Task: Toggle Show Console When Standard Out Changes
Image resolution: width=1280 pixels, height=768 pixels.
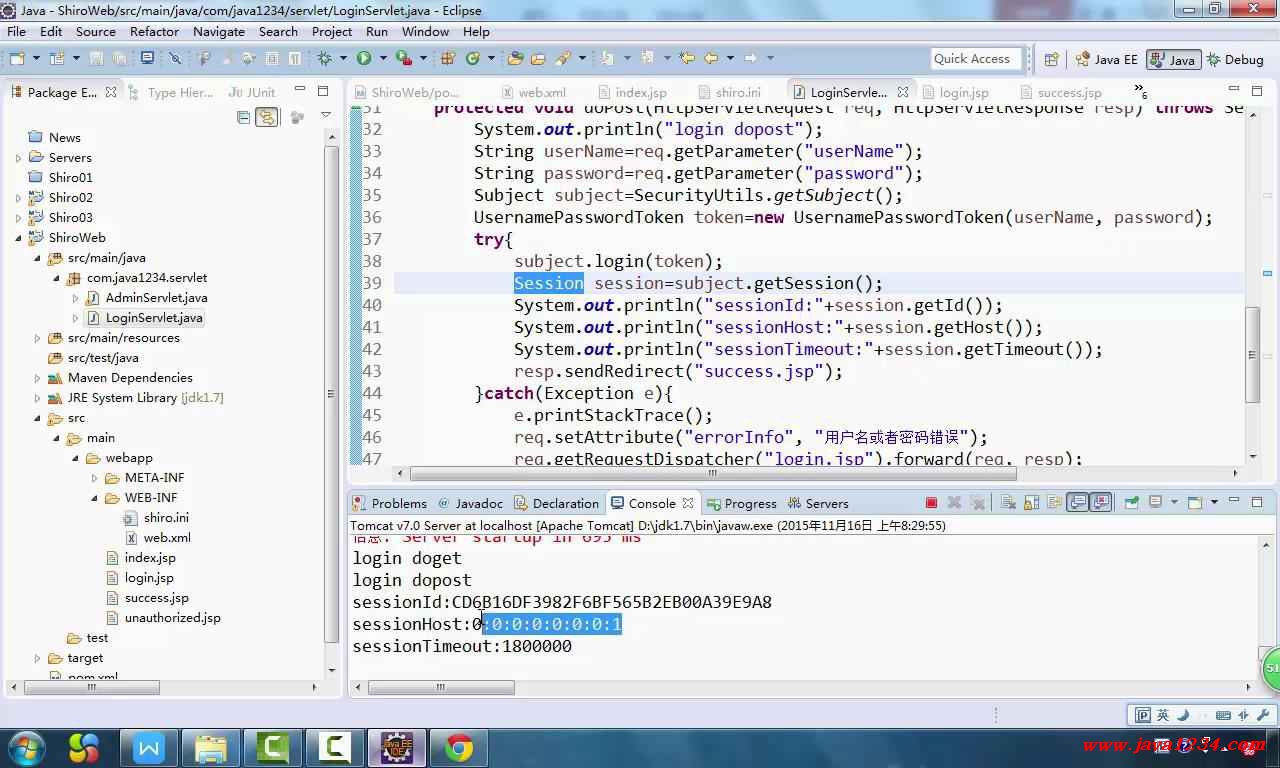Action: tap(1077, 503)
